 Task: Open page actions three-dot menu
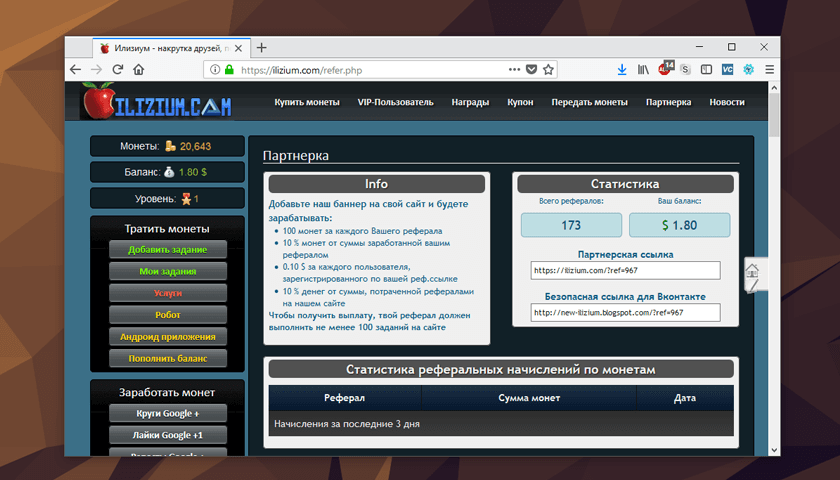click(x=514, y=70)
